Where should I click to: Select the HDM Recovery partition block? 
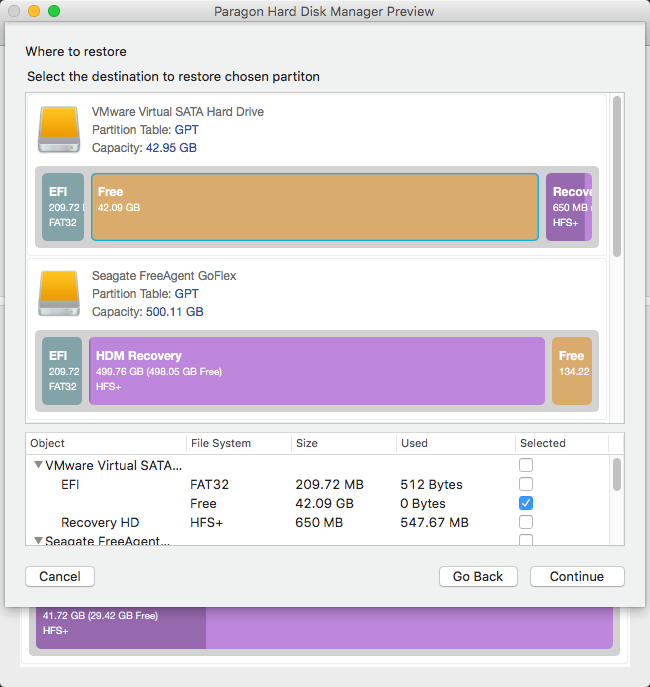[x=317, y=371]
